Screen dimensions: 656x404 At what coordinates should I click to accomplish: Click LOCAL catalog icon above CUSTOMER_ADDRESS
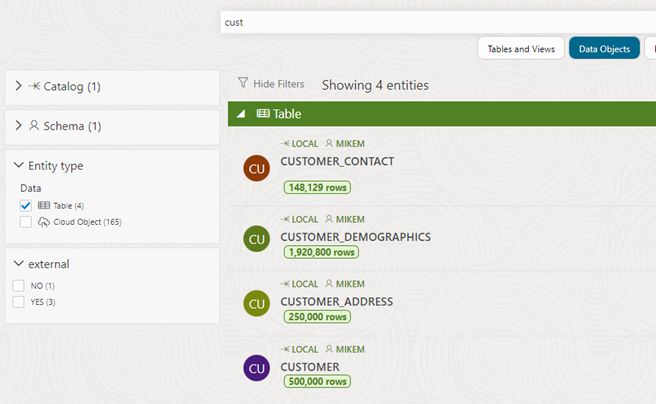pos(285,284)
